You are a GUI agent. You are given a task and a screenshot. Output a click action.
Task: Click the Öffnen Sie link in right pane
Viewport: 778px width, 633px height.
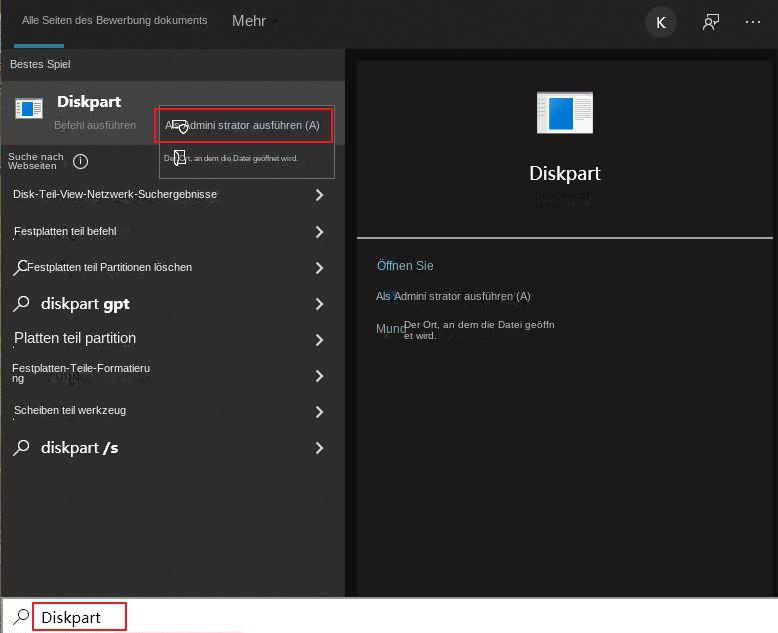coord(405,266)
